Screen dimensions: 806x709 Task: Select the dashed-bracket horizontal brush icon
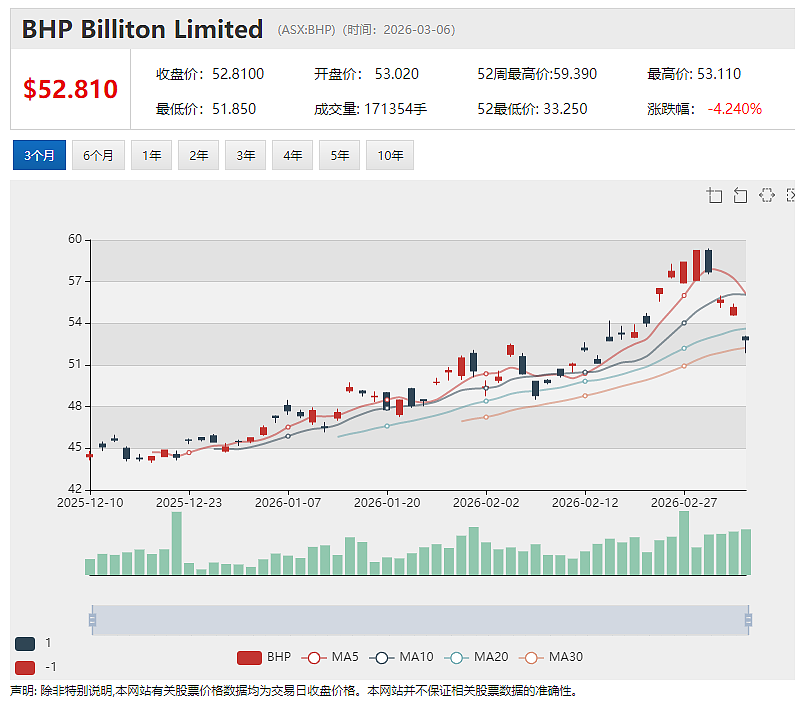click(791, 195)
